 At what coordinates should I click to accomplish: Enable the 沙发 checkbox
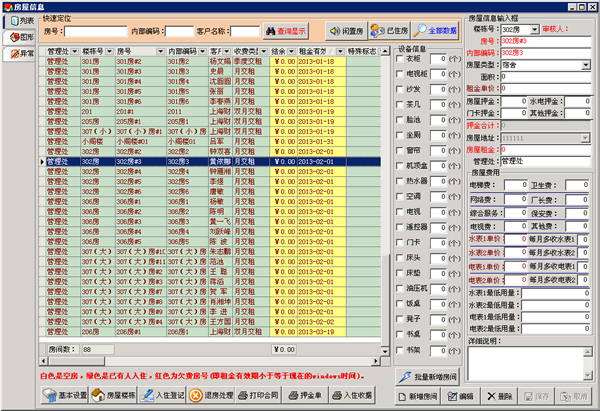click(x=399, y=89)
